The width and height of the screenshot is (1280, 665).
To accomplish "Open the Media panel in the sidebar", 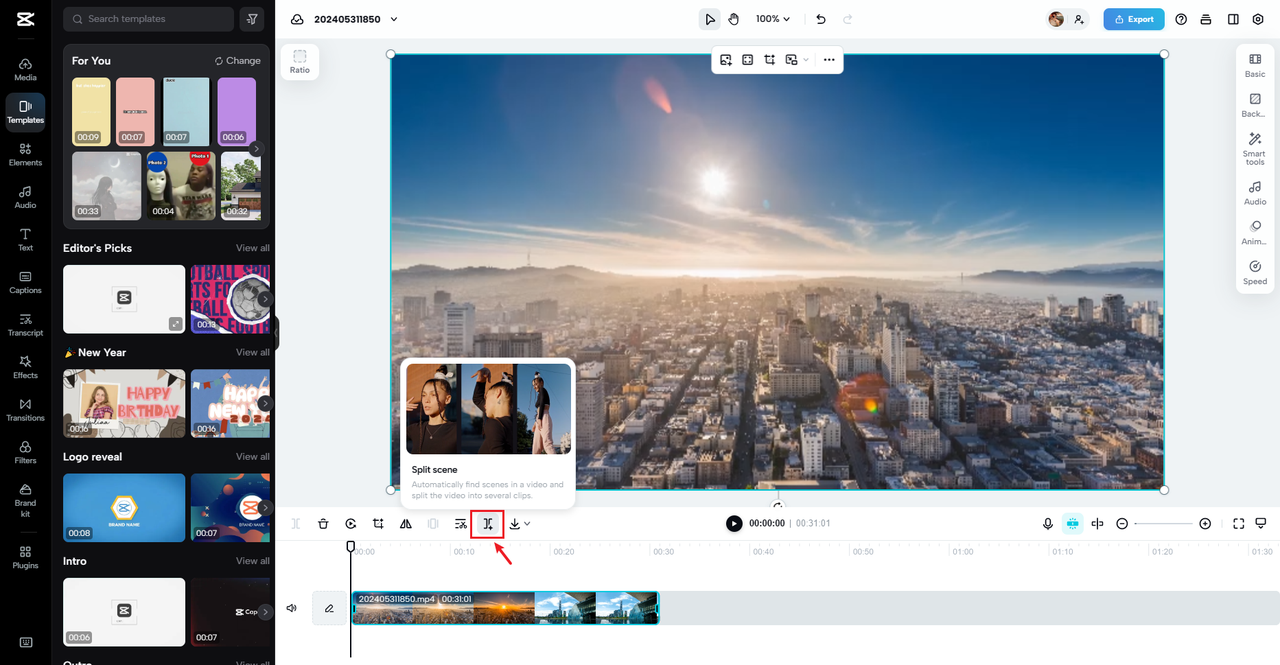I will click(25, 69).
